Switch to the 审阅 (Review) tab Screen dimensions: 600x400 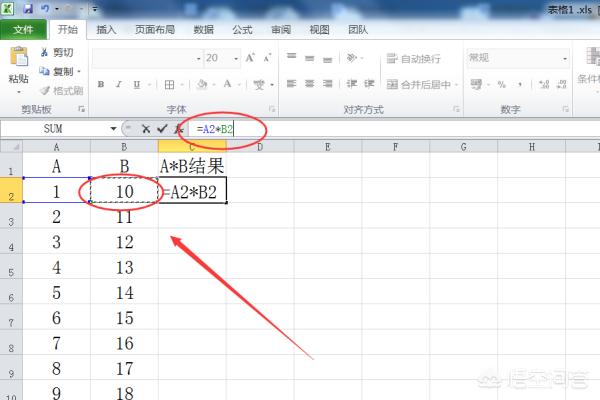(x=281, y=29)
